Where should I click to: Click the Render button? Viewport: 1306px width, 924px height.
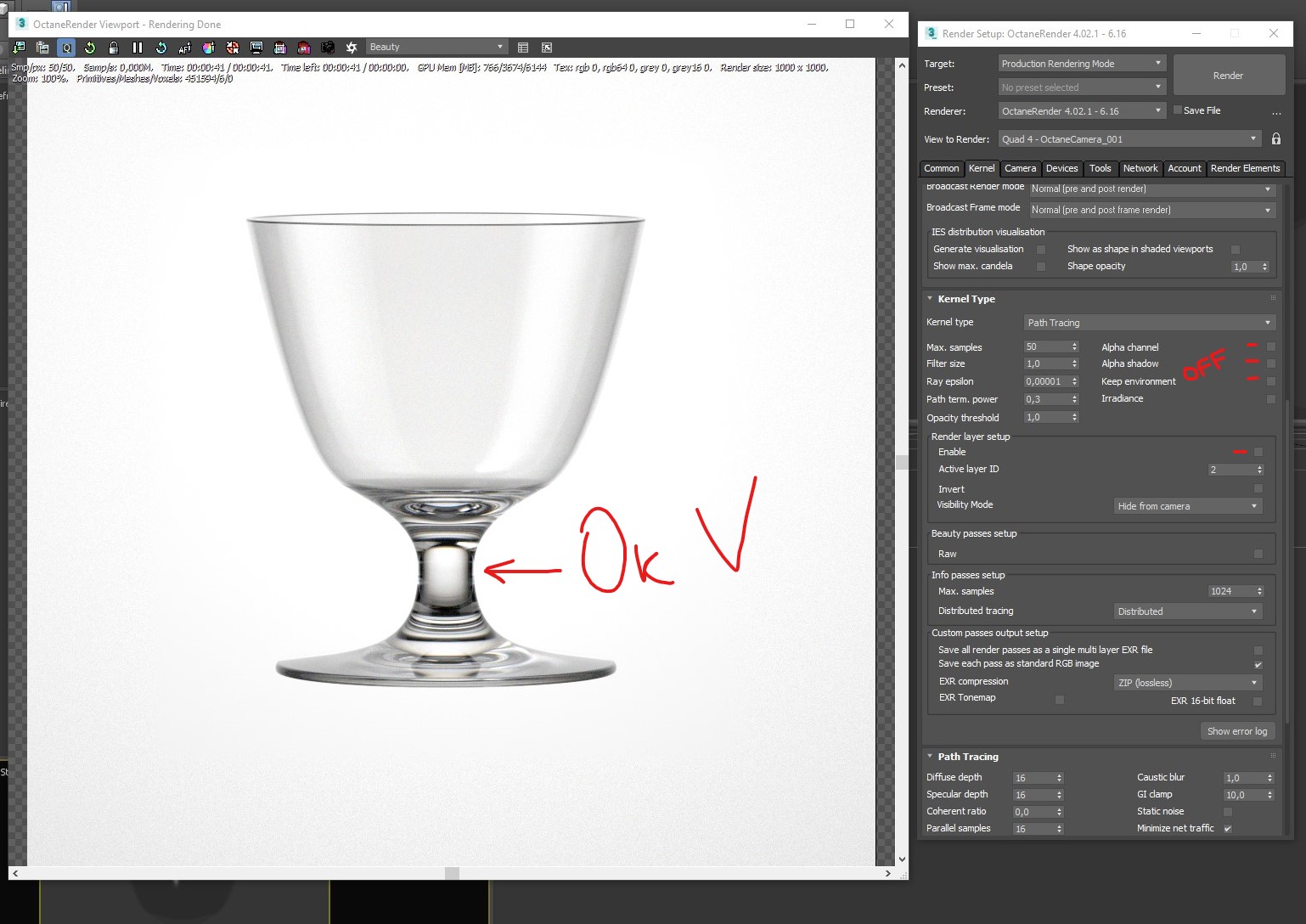(1228, 76)
